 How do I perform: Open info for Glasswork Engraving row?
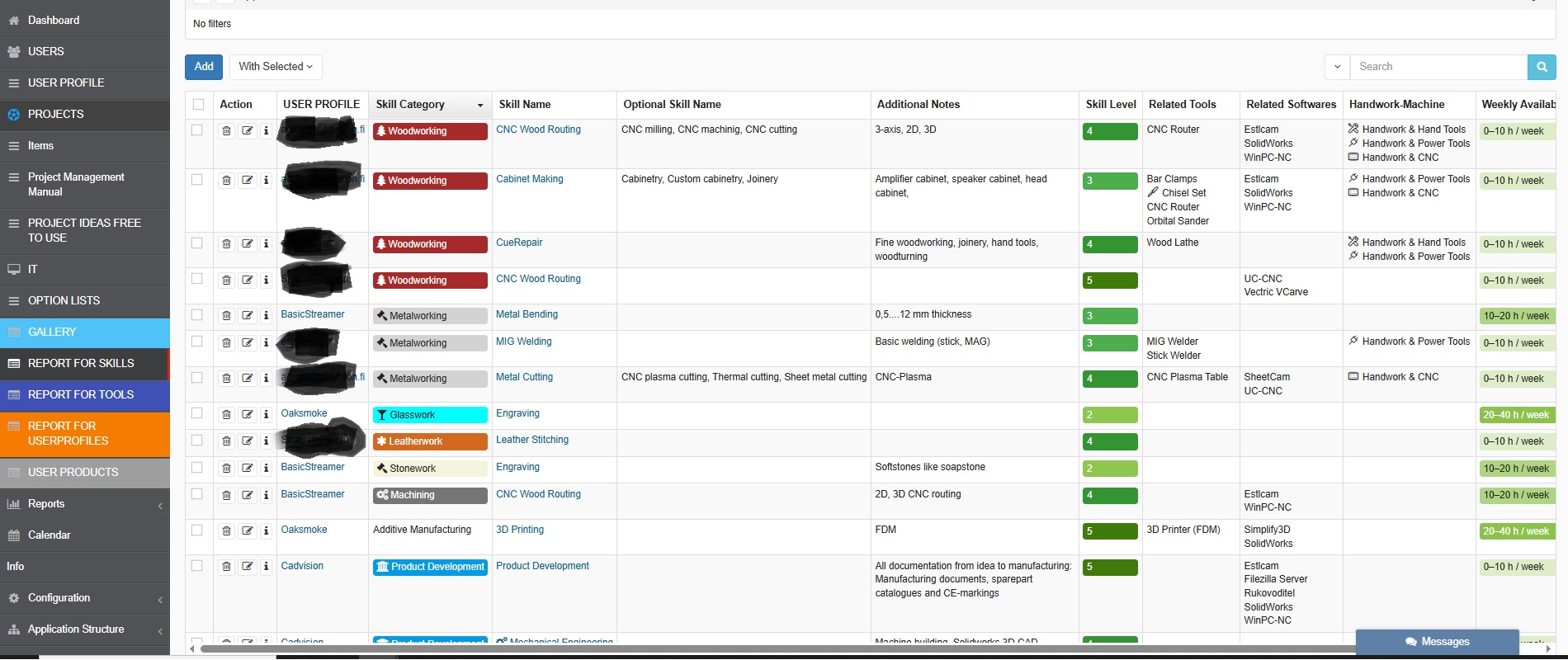point(266,414)
